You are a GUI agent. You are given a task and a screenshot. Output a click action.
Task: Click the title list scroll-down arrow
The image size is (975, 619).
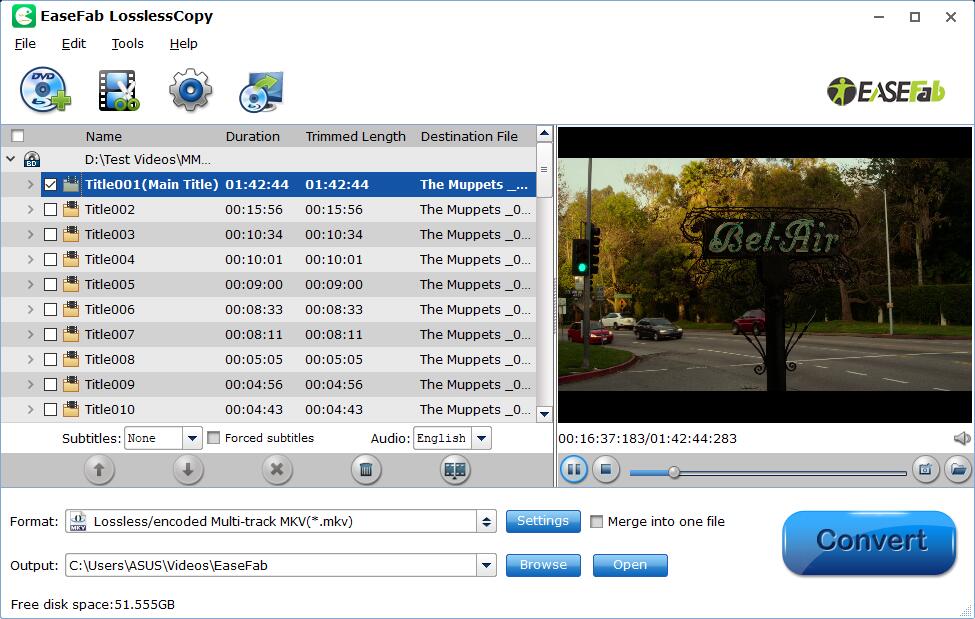point(544,414)
